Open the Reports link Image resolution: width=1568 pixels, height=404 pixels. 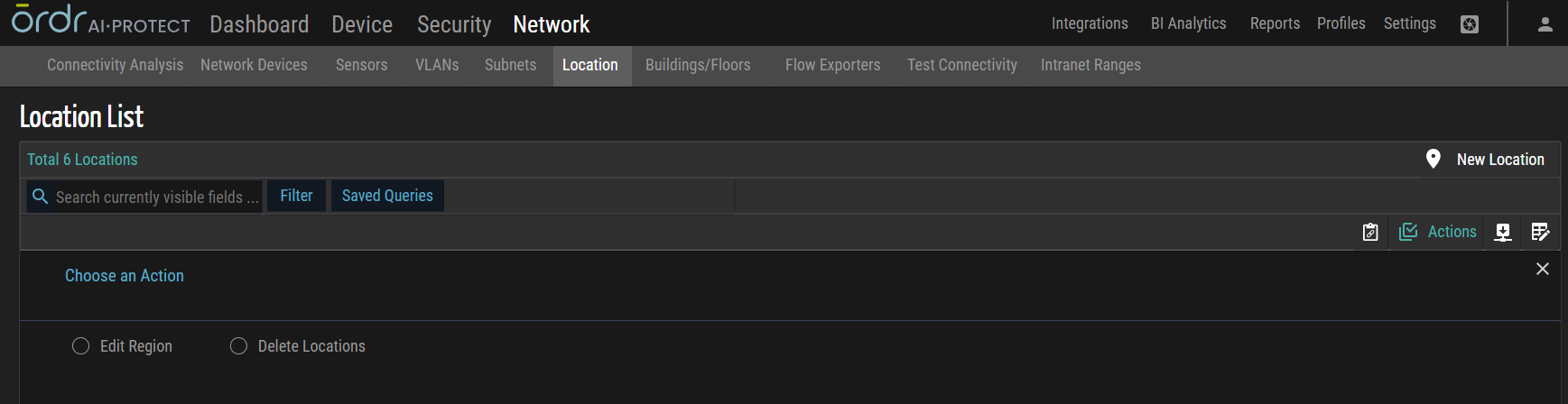coord(1275,23)
